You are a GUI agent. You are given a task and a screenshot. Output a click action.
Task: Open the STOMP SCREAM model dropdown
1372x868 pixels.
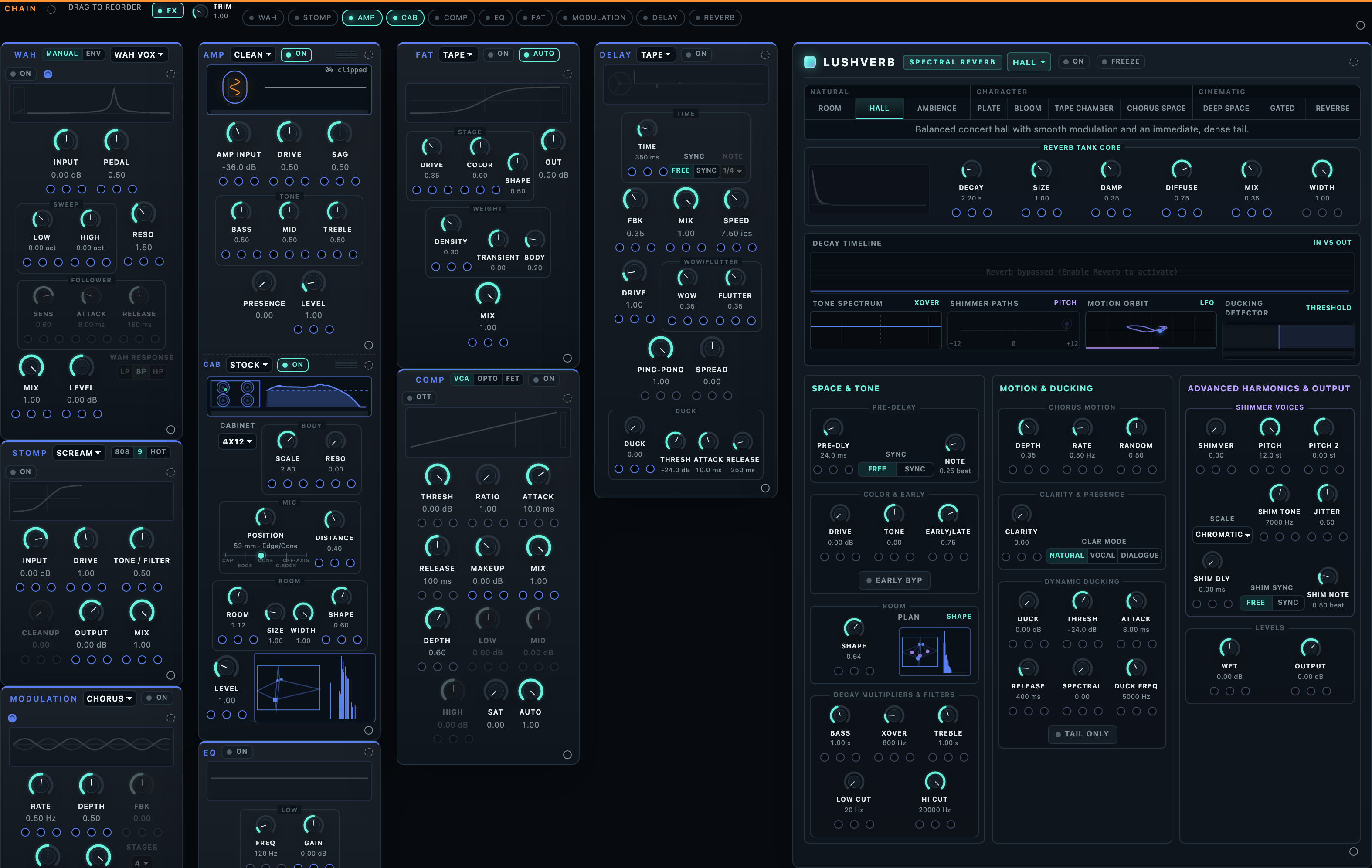pos(78,453)
